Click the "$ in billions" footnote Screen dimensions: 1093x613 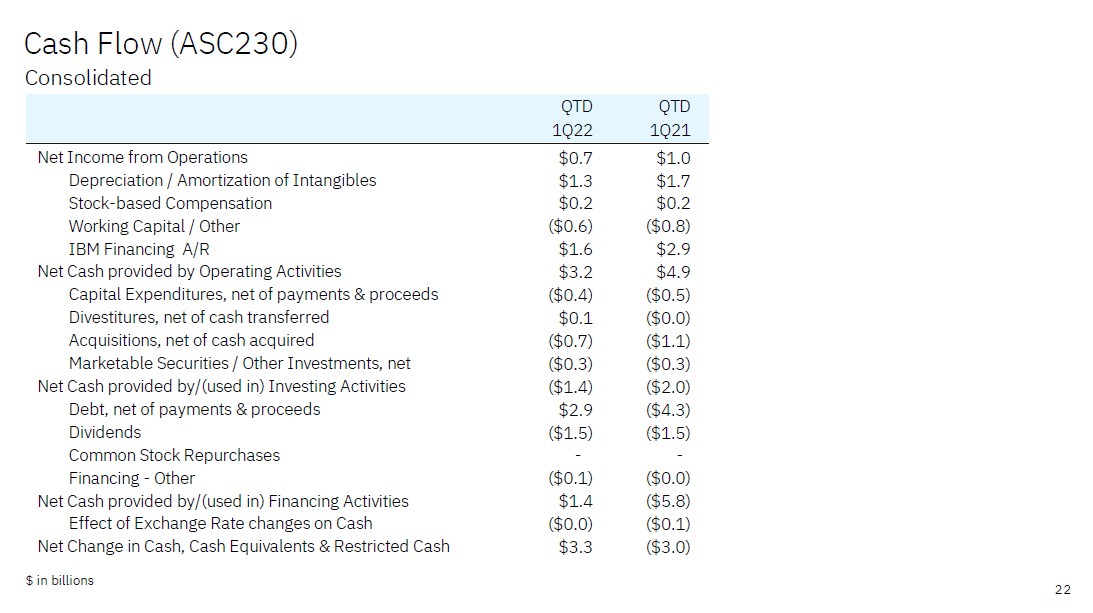pos(59,580)
